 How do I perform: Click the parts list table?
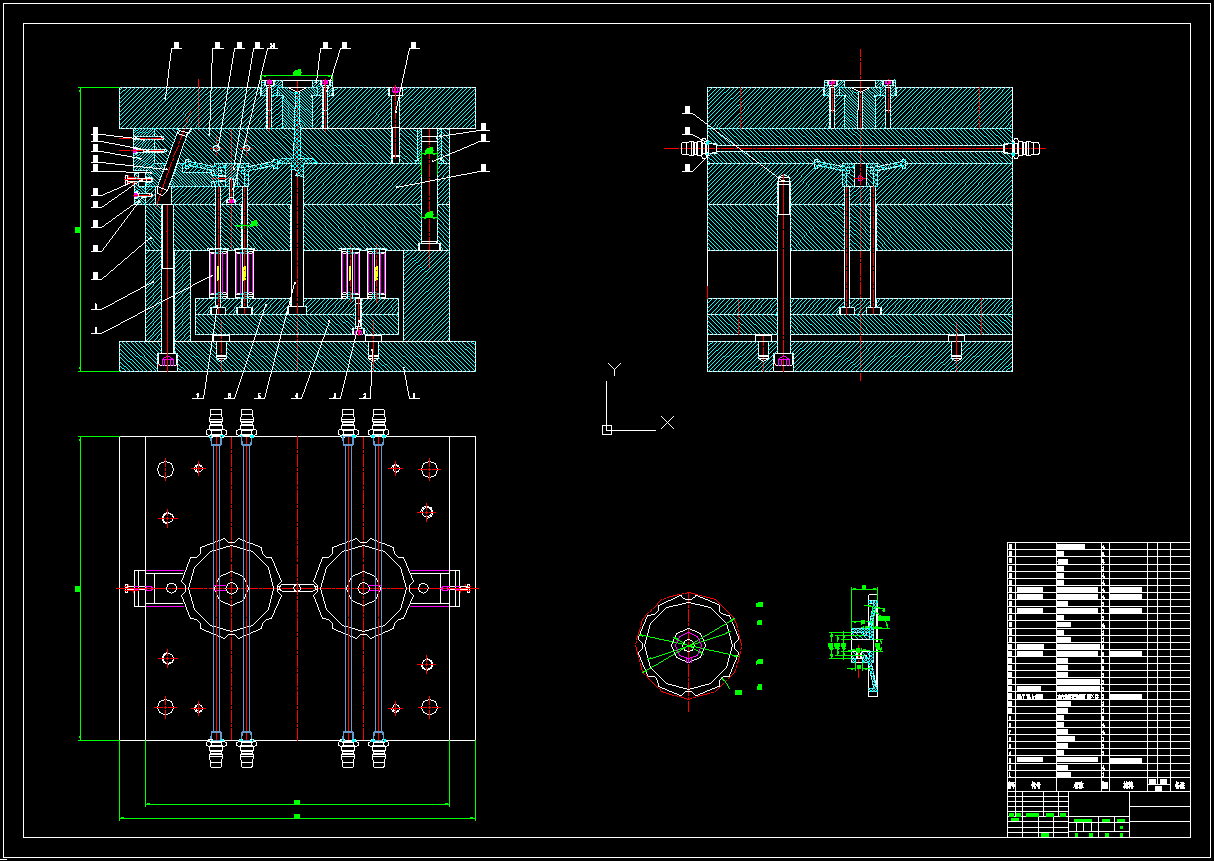[1098, 667]
